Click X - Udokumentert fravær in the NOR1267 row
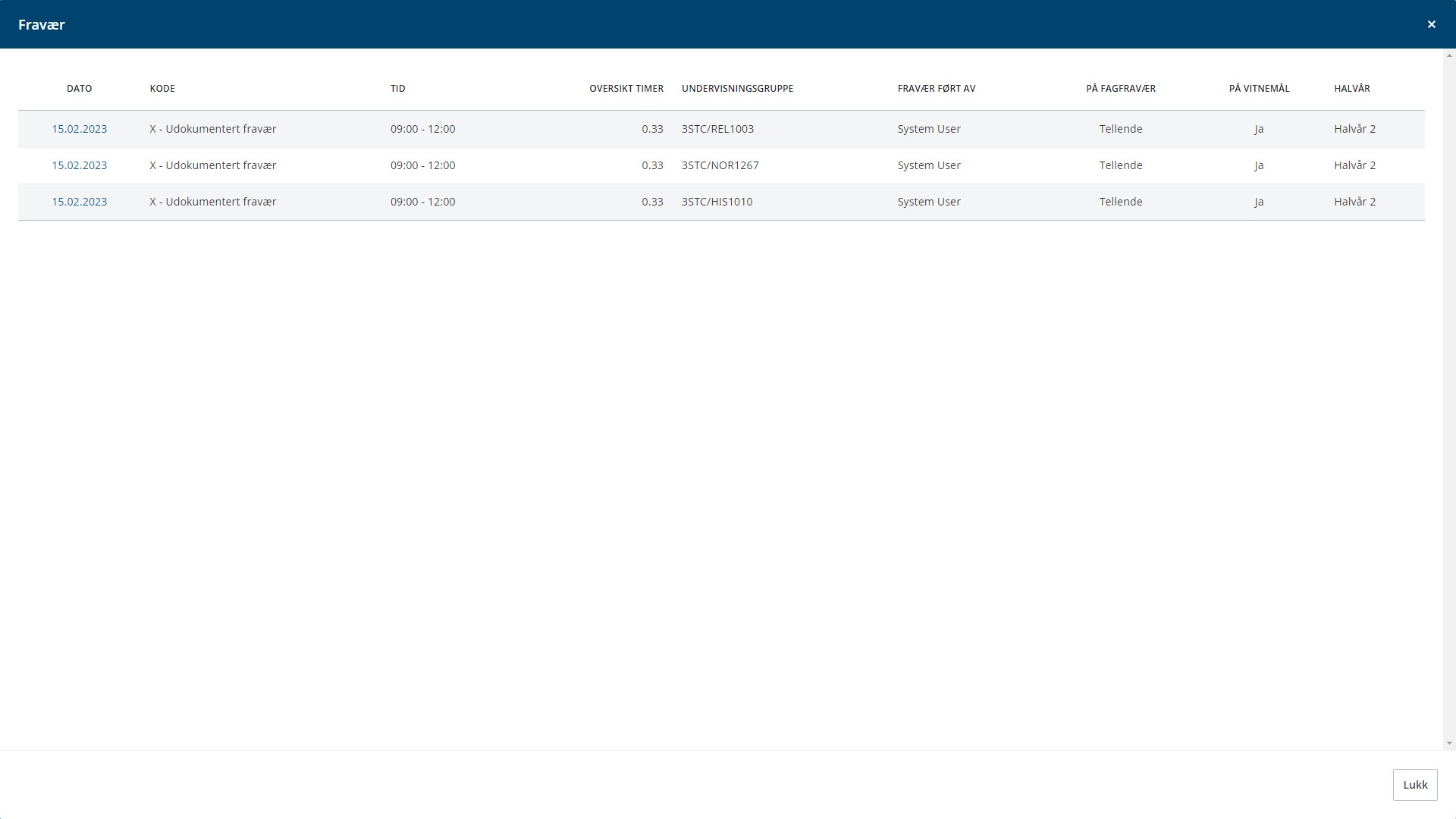 [213, 165]
